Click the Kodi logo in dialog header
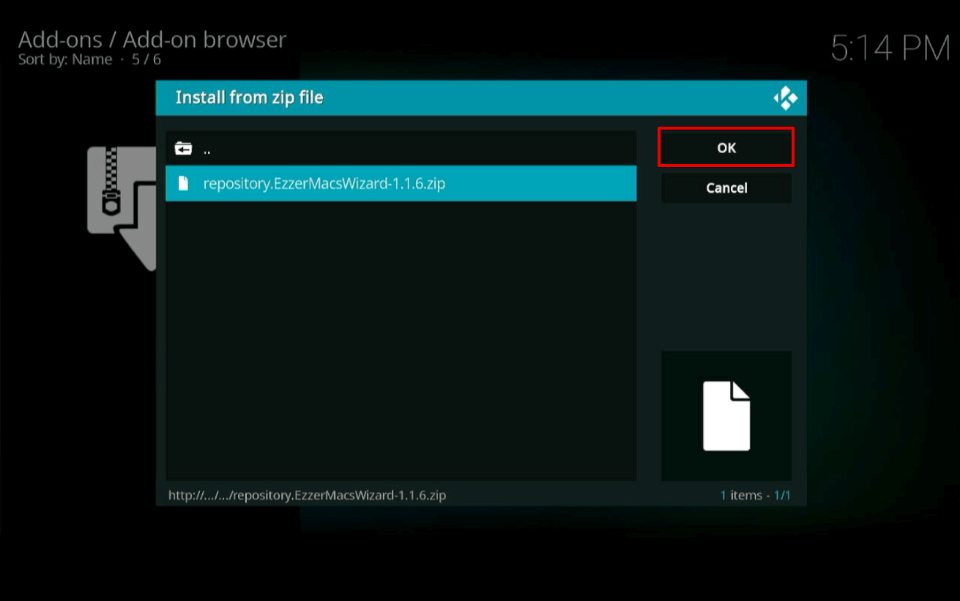Screen dimensions: 960x601 pyautogui.click(x=785, y=98)
